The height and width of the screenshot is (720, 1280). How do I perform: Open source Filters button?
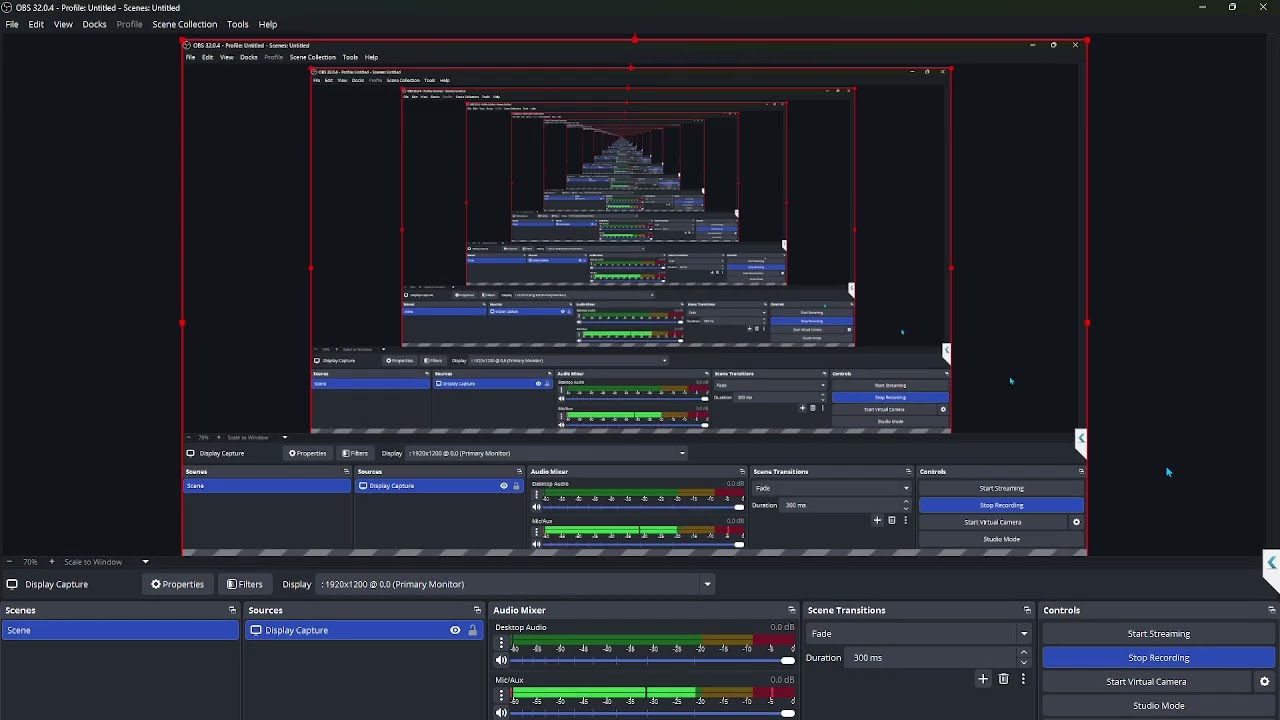coord(244,584)
